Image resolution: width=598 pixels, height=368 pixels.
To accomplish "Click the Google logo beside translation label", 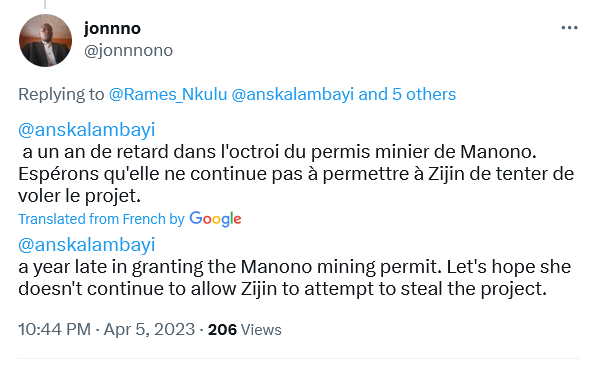I will click(x=215, y=219).
